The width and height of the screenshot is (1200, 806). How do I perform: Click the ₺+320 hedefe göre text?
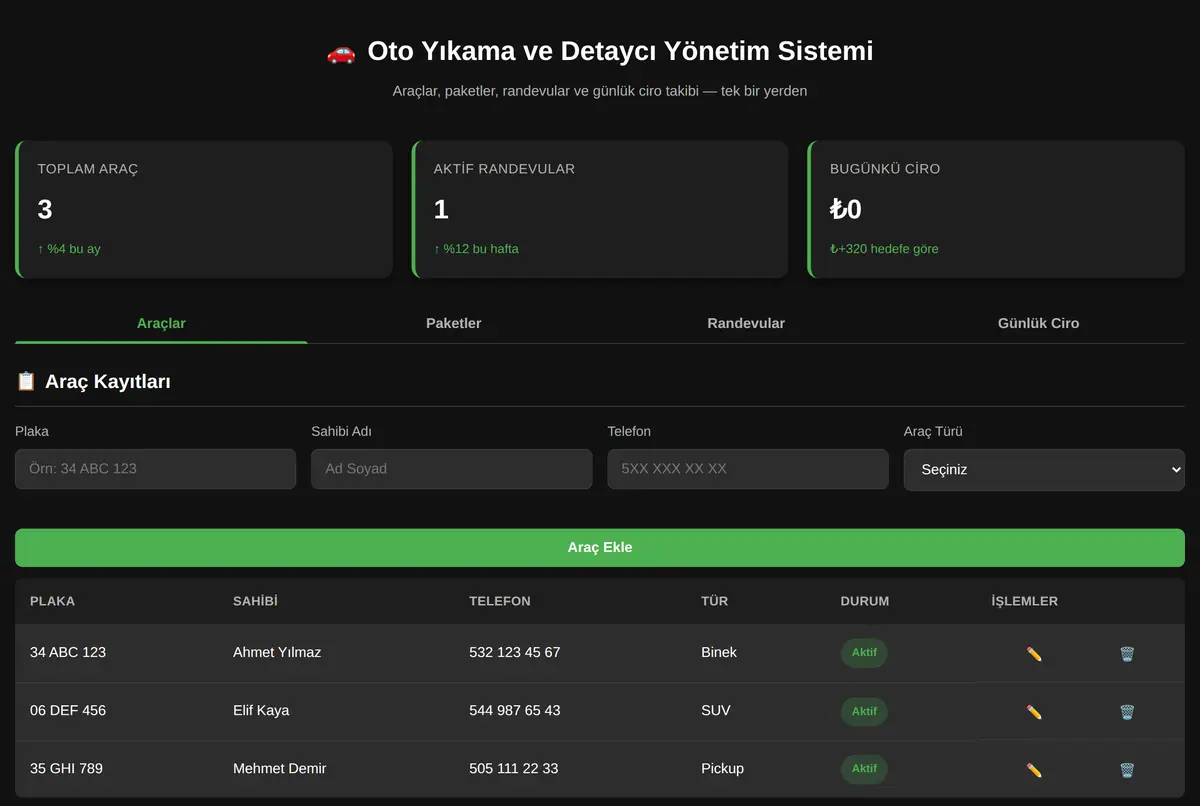884,249
